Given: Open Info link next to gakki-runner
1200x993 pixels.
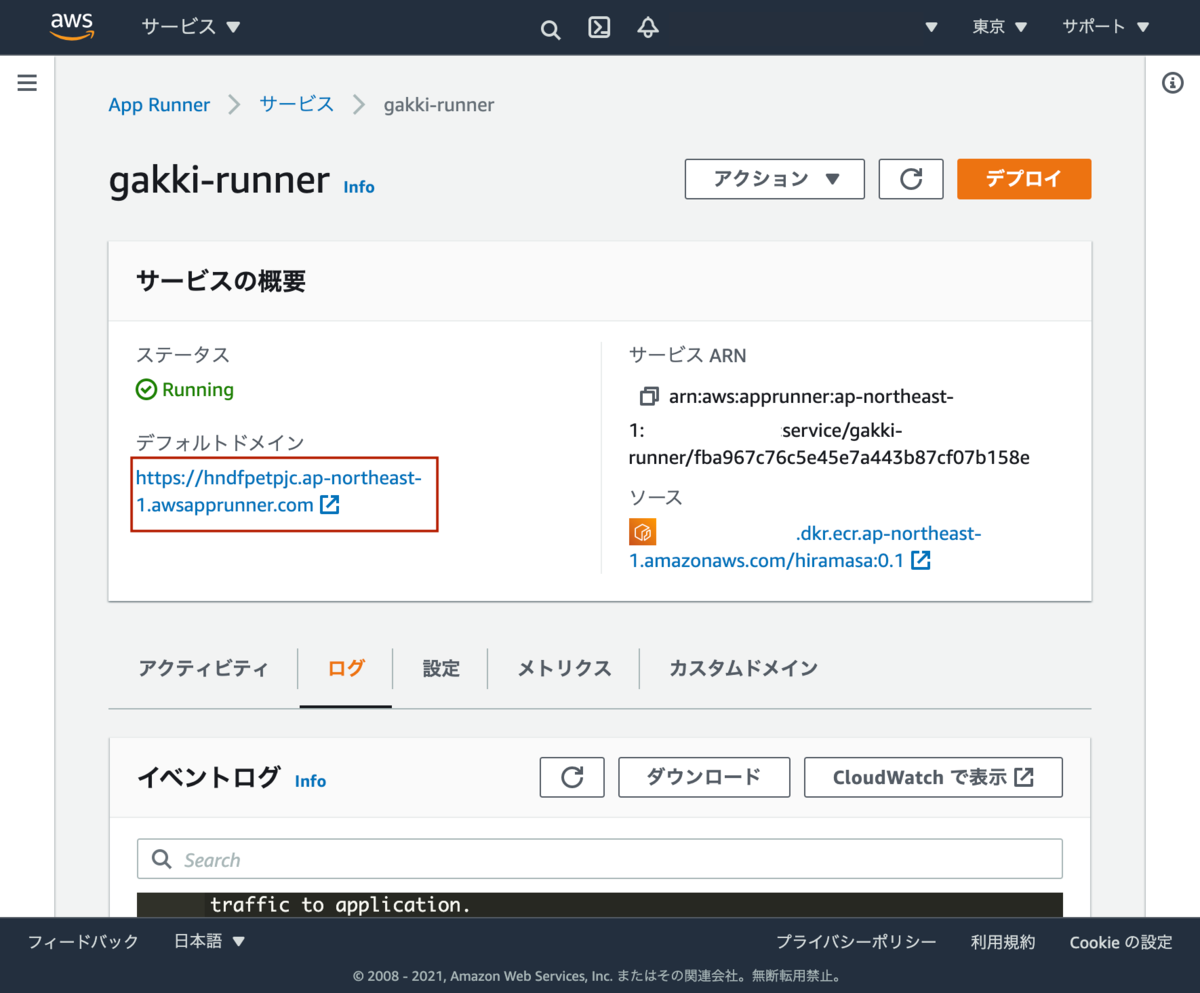Looking at the screenshot, I should [x=359, y=187].
